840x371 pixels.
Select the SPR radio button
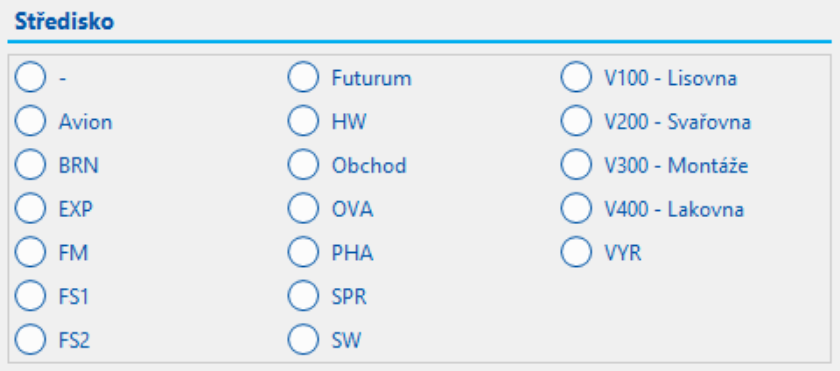(x=303, y=296)
